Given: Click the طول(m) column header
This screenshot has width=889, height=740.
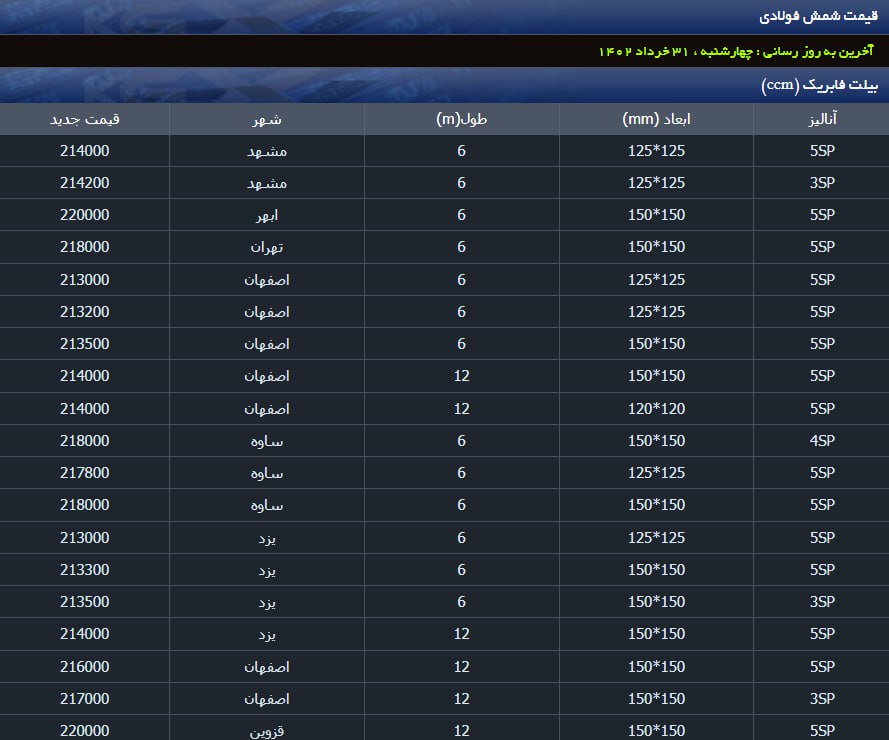Looking at the screenshot, I should (462, 119).
